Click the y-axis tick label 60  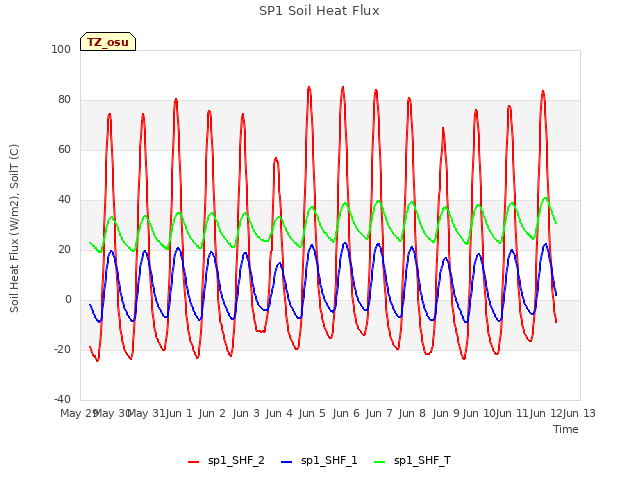coord(64,150)
